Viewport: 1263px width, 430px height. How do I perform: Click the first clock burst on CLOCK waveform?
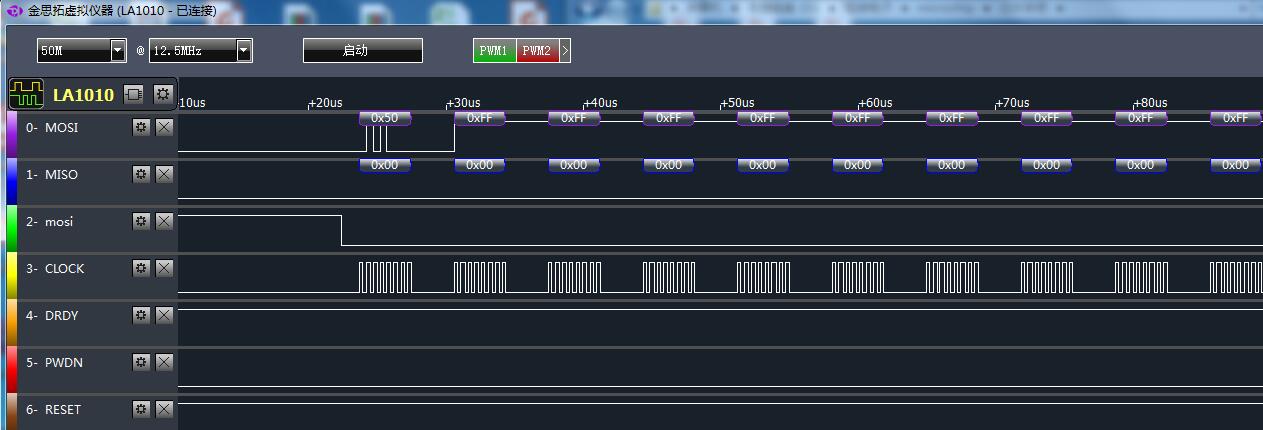(385, 277)
